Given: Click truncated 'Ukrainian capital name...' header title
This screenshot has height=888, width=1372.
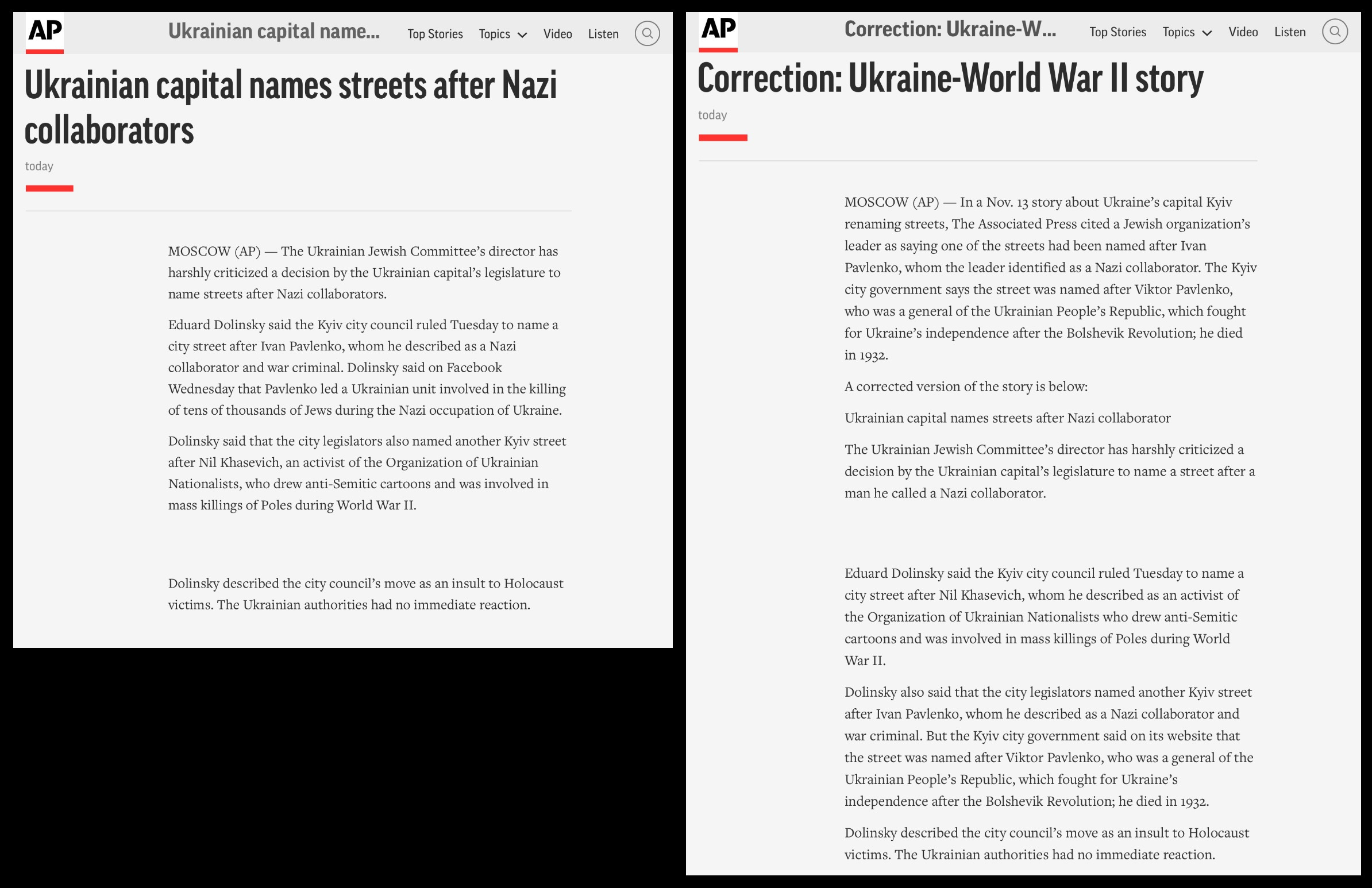Looking at the screenshot, I should 274,31.
